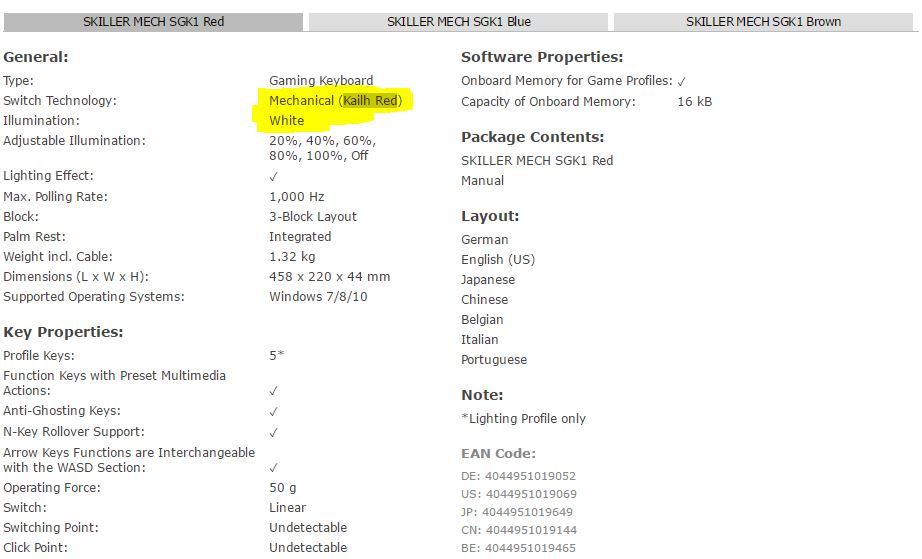Click the 'Weight incl. Cable:' label
This screenshot has height=559, width=922.
pyautogui.click(x=58, y=257)
